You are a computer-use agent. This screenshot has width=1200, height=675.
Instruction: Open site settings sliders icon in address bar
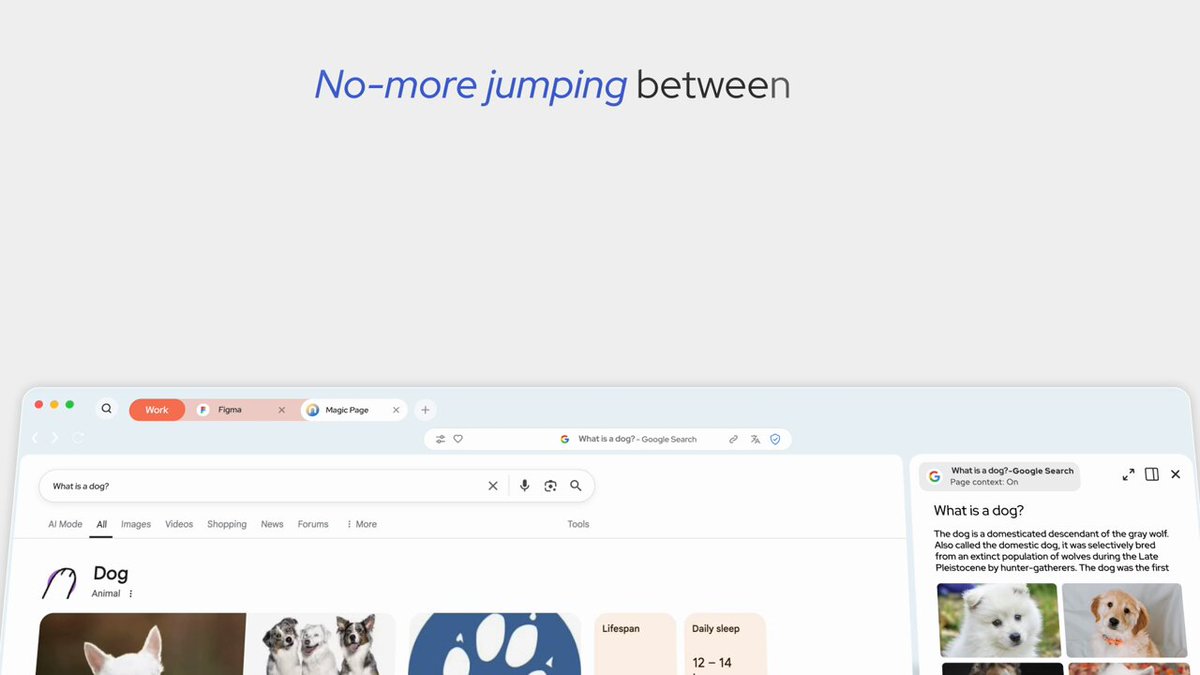440,439
